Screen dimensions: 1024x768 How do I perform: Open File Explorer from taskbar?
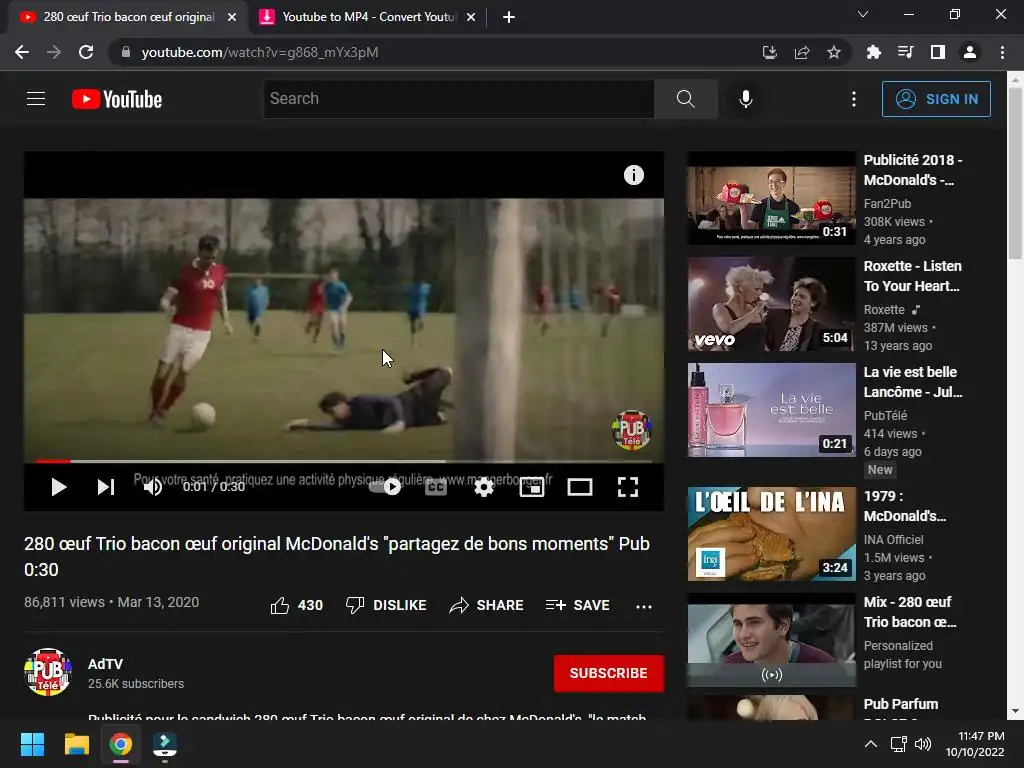[76, 744]
